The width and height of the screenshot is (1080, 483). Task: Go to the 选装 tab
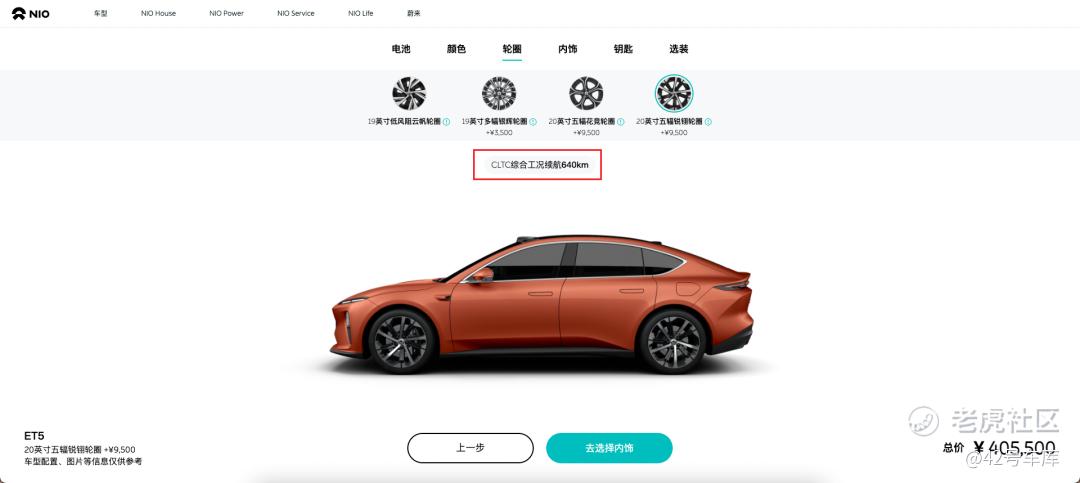(x=678, y=49)
